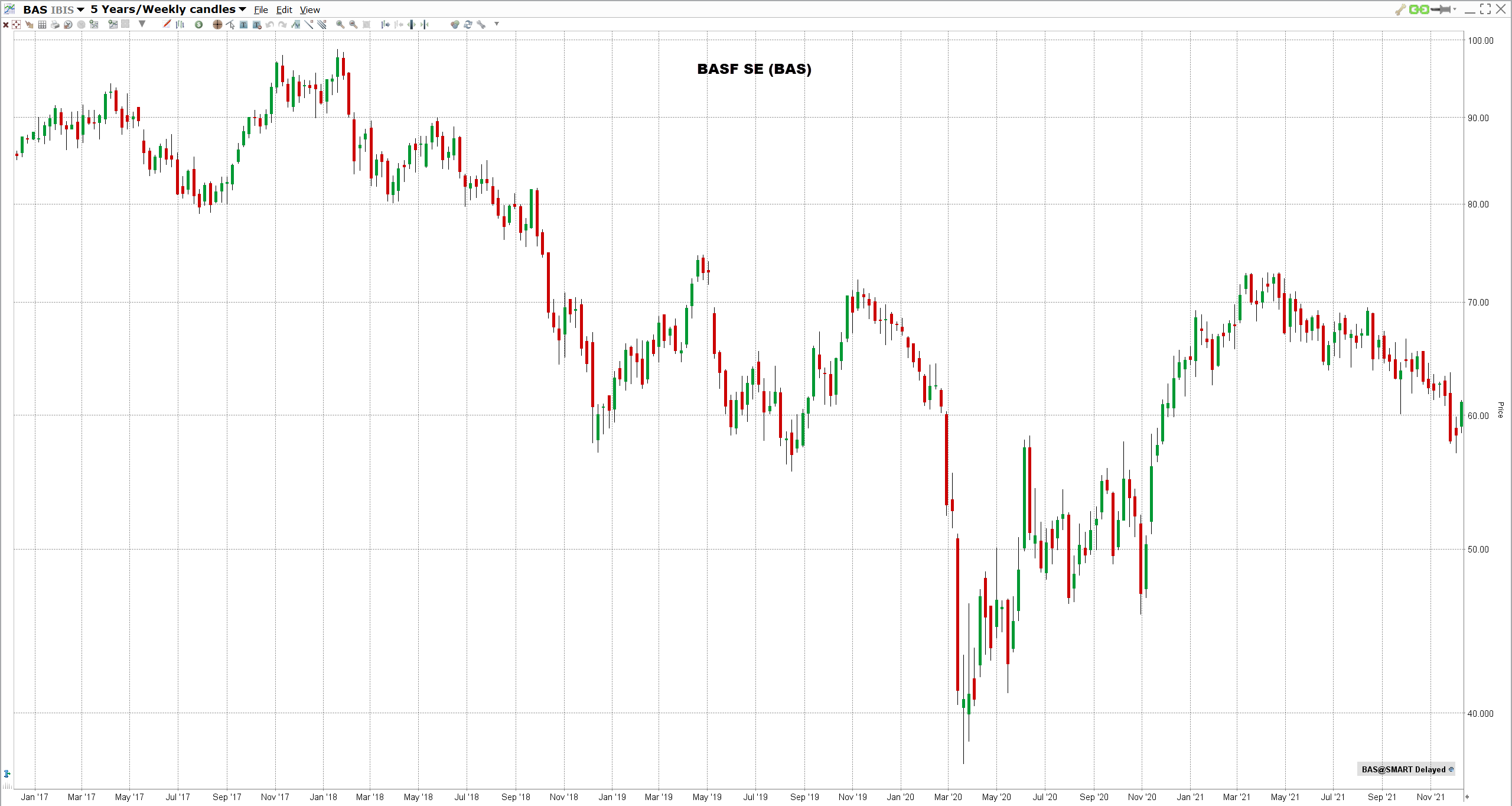The width and height of the screenshot is (1512, 806).
Task: Open the toolbar overflow dropdown arrow
Action: click(497, 24)
